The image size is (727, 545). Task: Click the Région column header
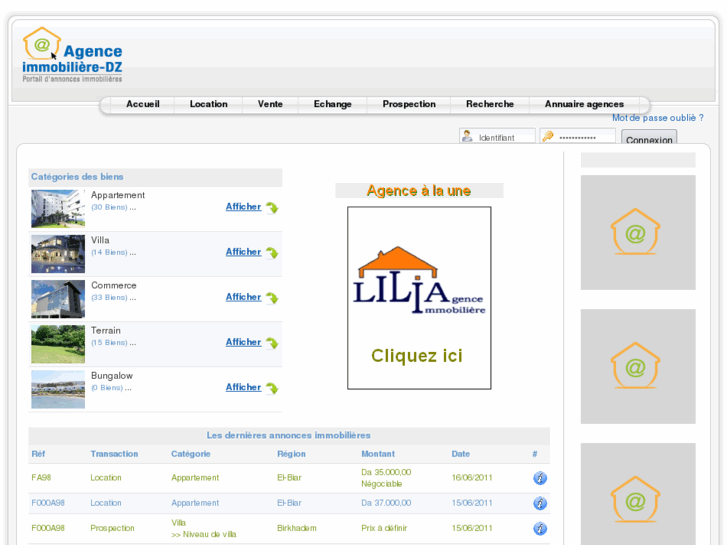coord(291,454)
